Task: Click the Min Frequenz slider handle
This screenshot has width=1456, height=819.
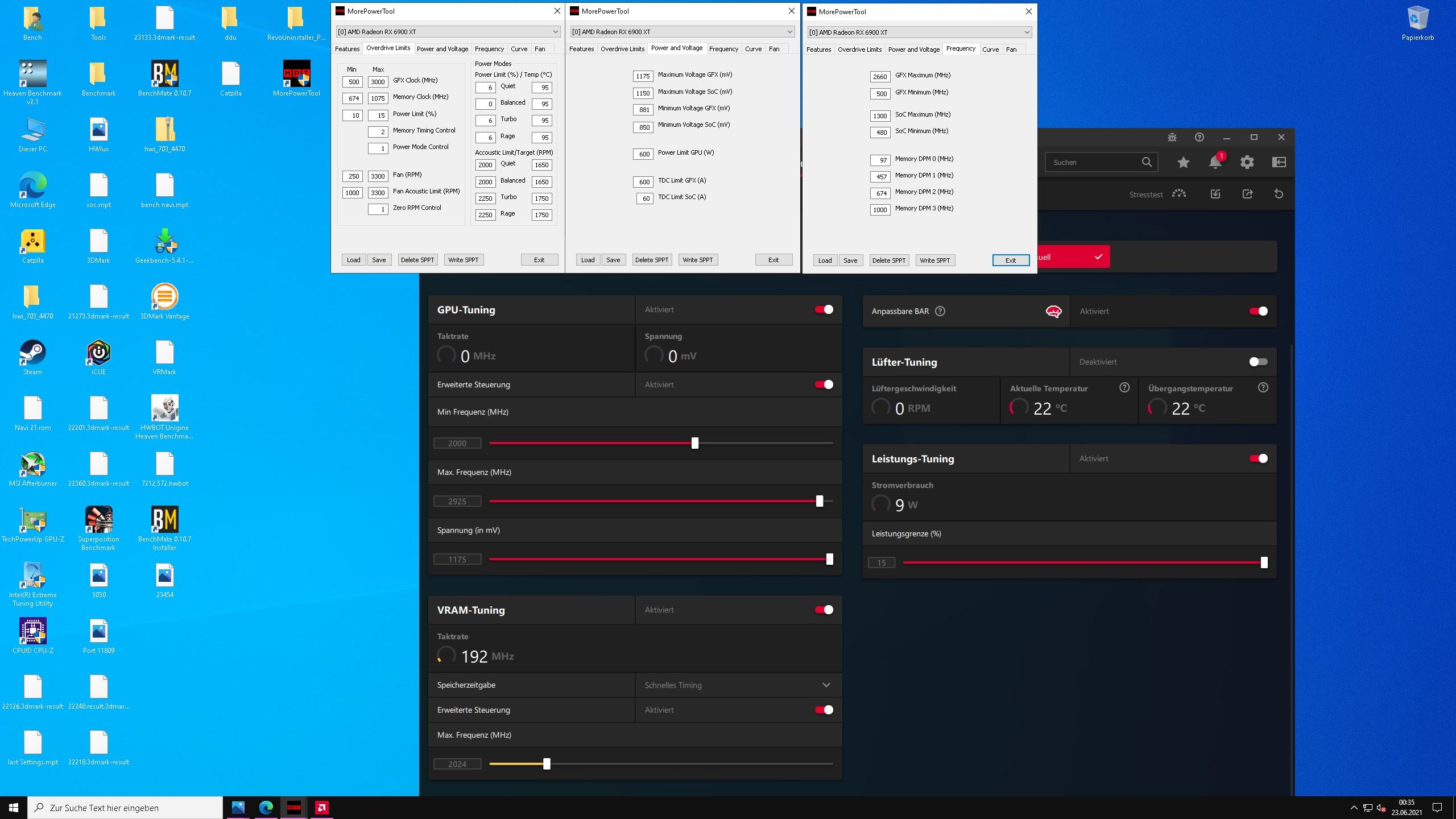Action: (694, 443)
